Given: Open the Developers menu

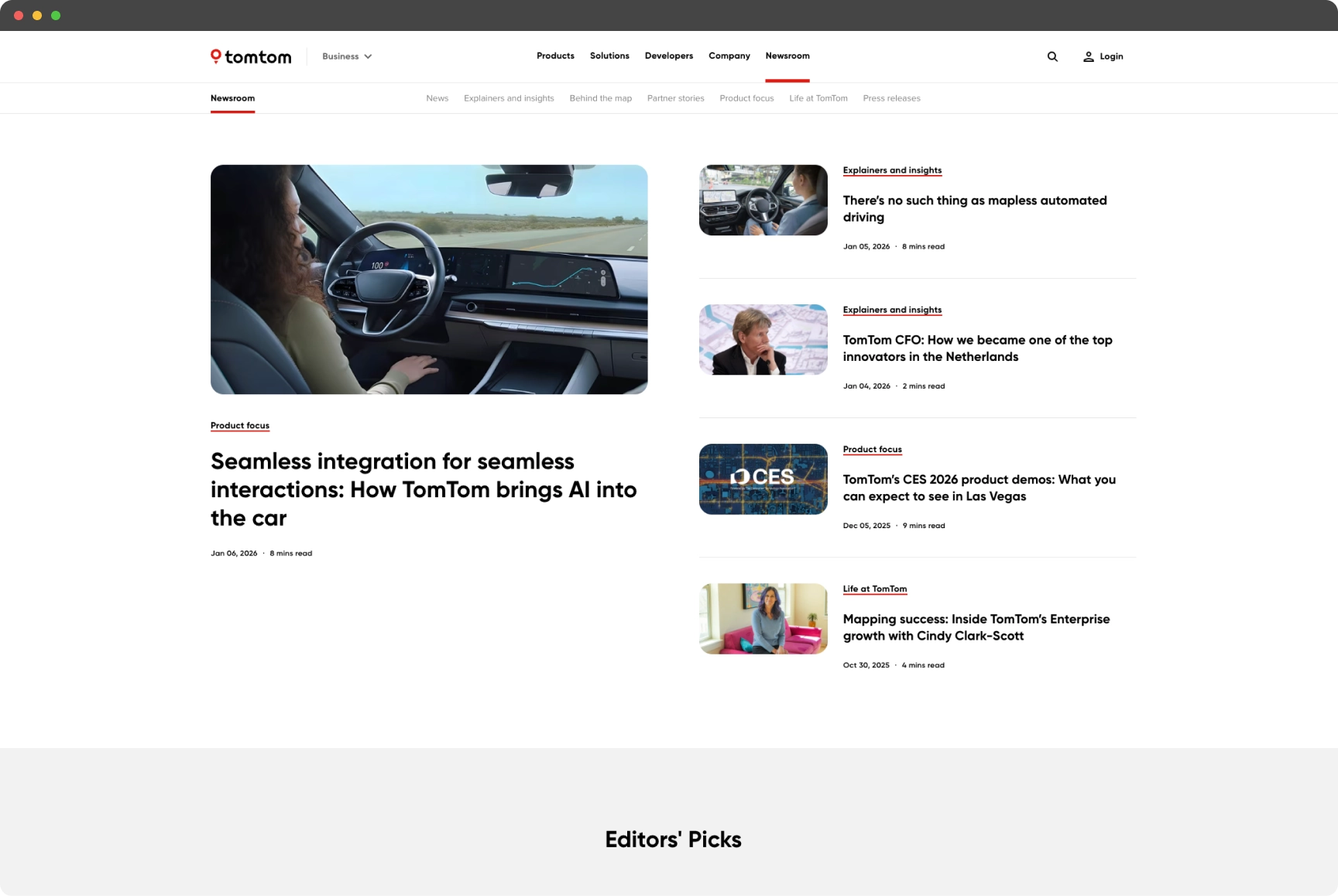Looking at the screenshot, I should [669, 56].
